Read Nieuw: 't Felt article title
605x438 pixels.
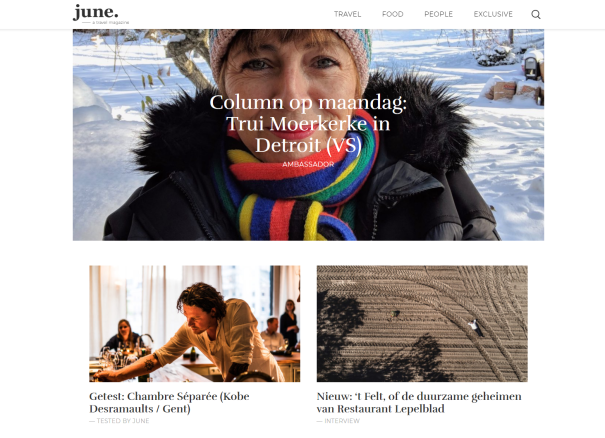(419, 402)
